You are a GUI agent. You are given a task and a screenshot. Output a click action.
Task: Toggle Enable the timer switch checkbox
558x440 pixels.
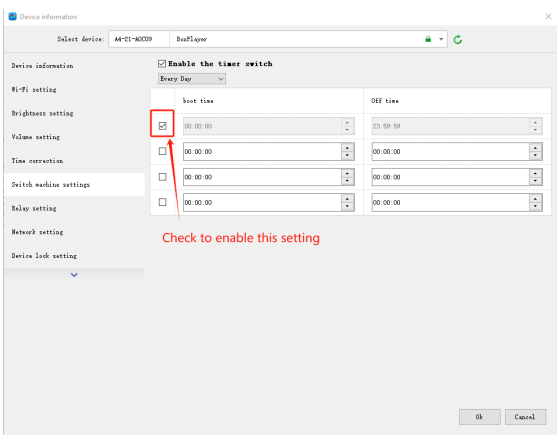pyautogui.click(x=162, y=64)
